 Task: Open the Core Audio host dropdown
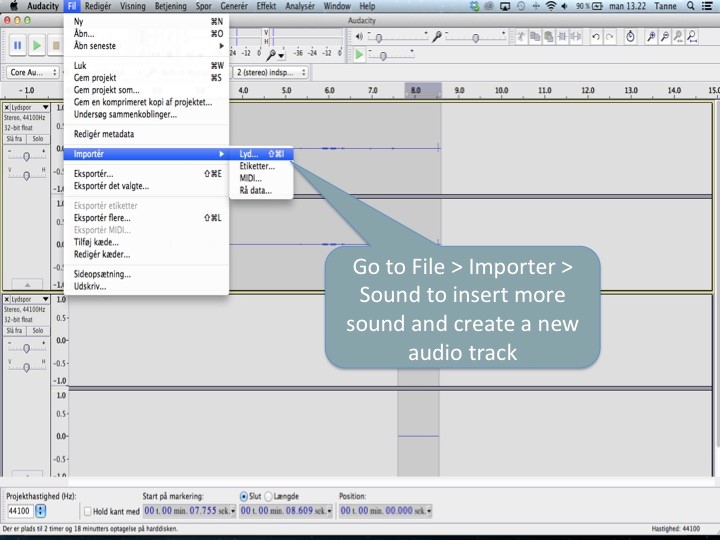click(33, 73)
